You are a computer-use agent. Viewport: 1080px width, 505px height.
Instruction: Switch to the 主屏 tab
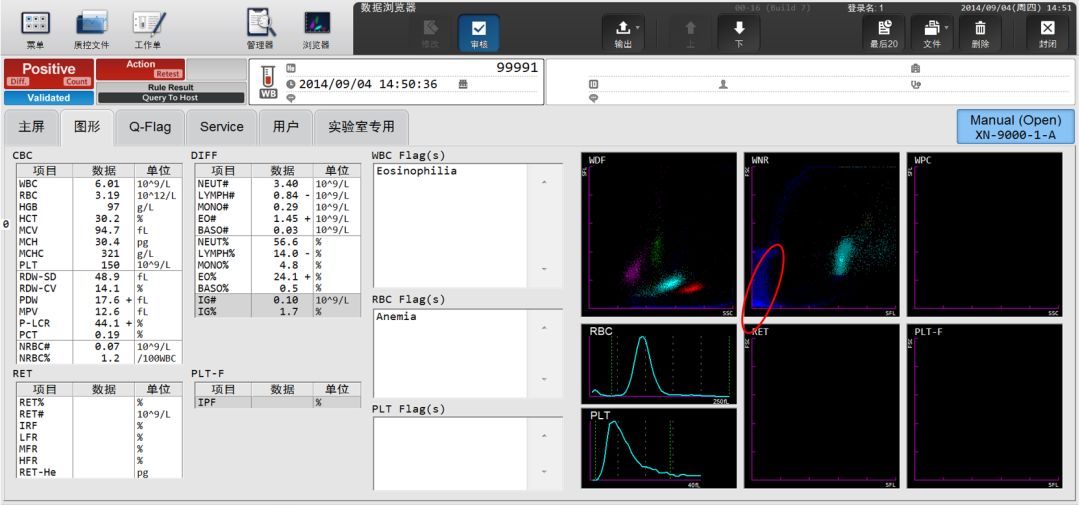click(31, 127)
